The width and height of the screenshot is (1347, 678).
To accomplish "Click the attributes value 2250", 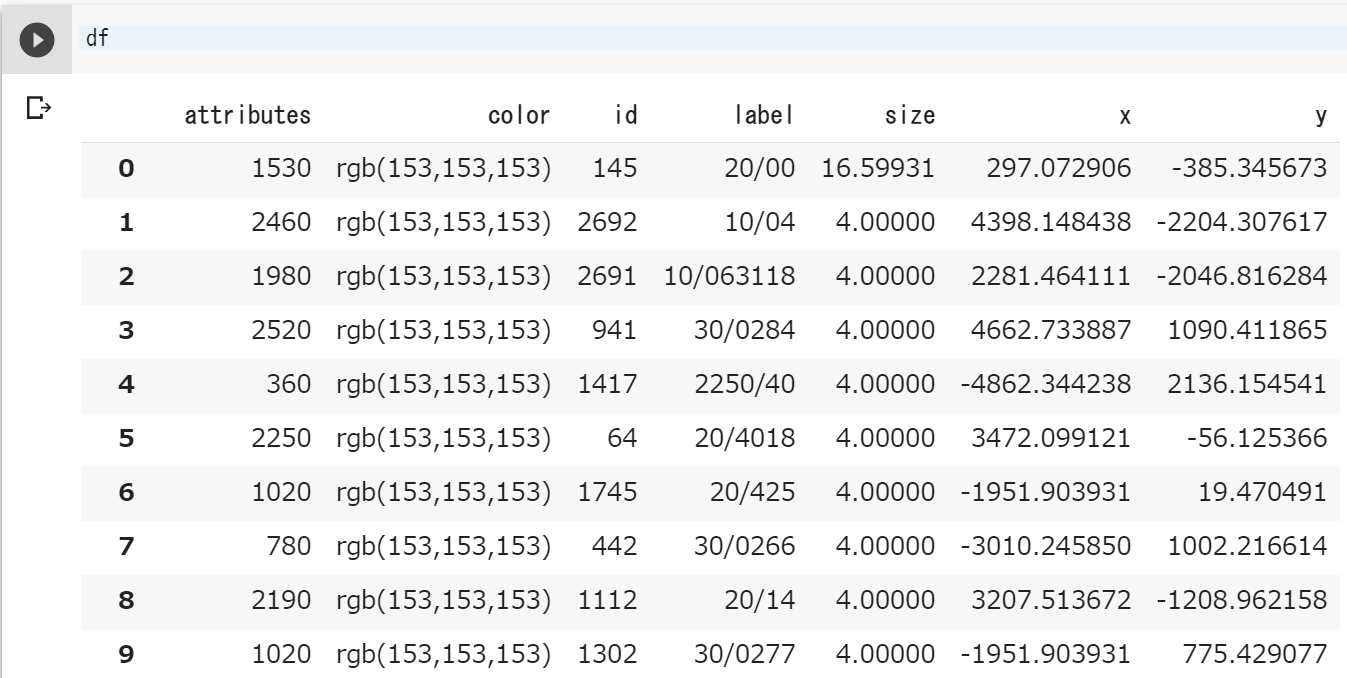I will (x=281, y=439).
